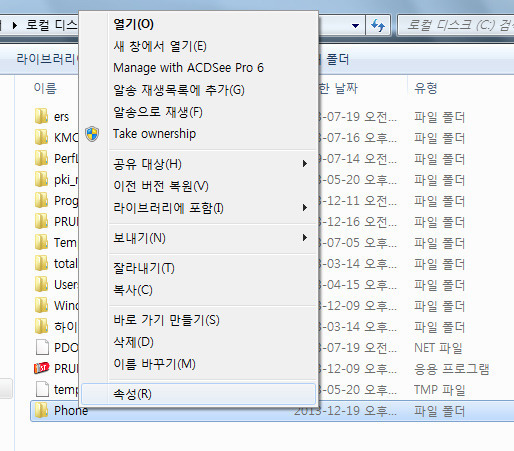Click the TMP 파일 type cell
This screenshot has width=514, height=451.
point(440,390)
